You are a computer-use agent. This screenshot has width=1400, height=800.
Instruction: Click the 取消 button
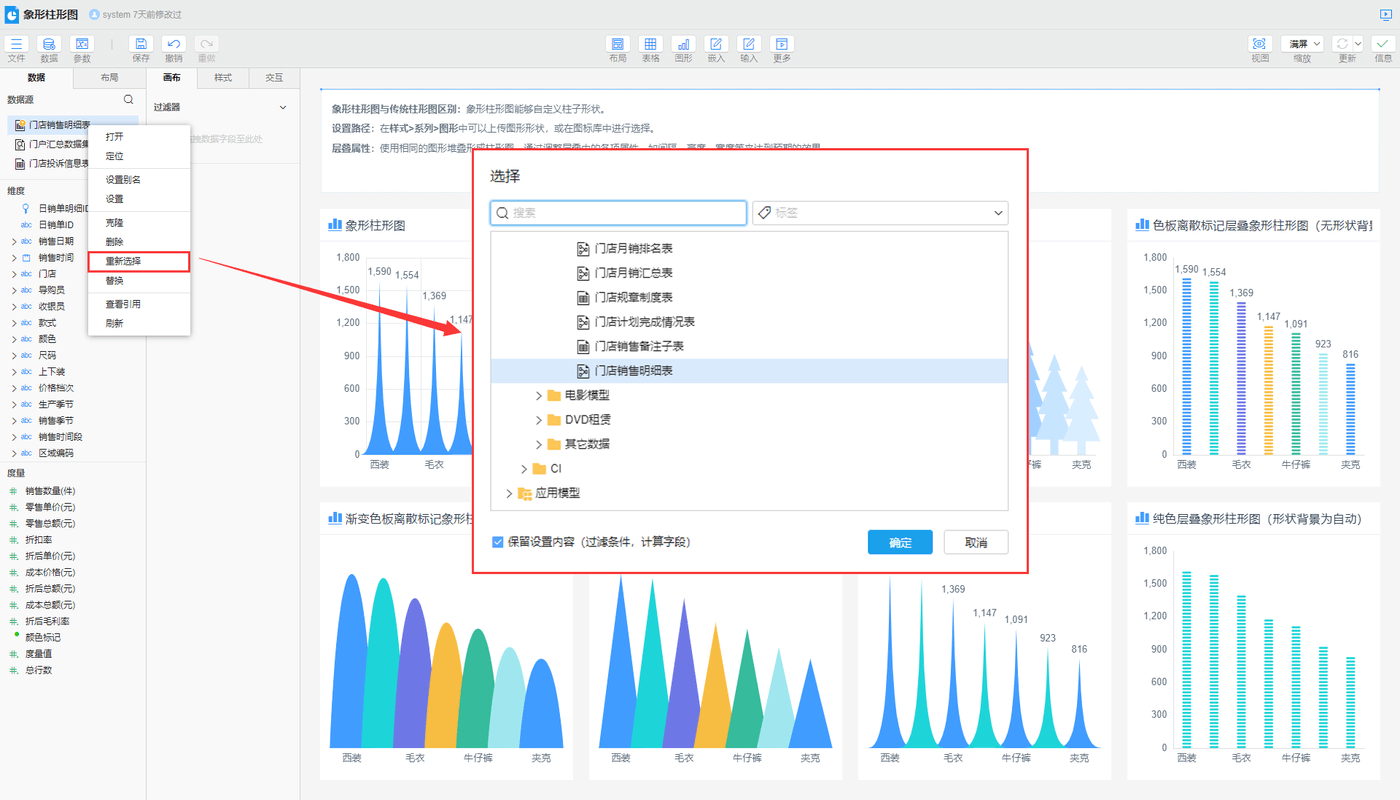tap(976, 542)
